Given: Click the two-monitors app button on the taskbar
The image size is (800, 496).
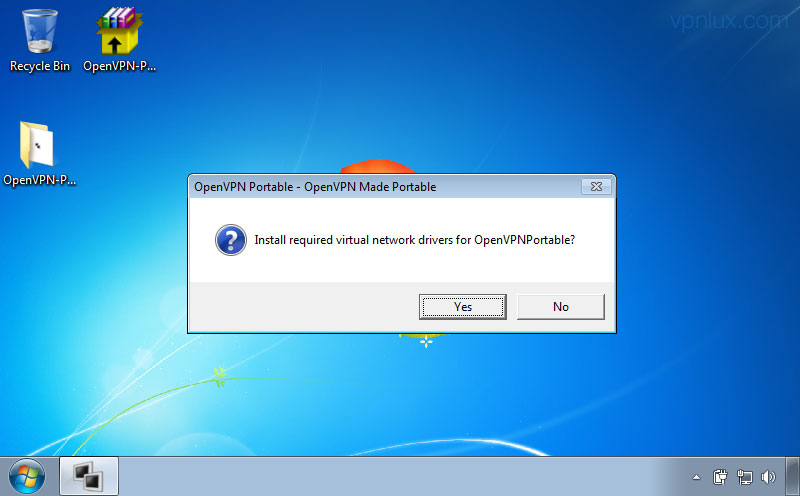Looking at the screenshot, I should click(89, 477).
